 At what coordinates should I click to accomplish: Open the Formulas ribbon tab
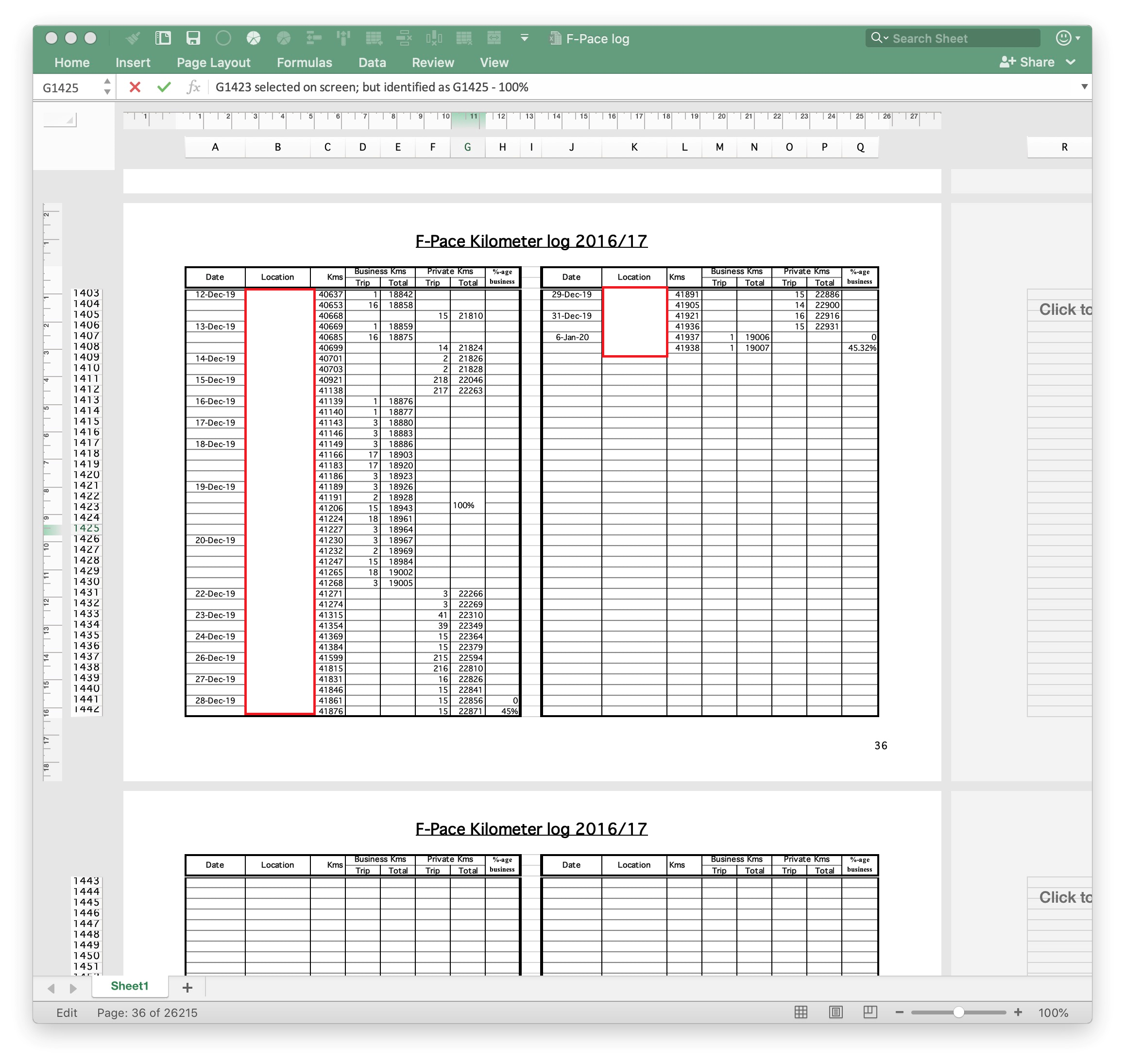[304, 62]
